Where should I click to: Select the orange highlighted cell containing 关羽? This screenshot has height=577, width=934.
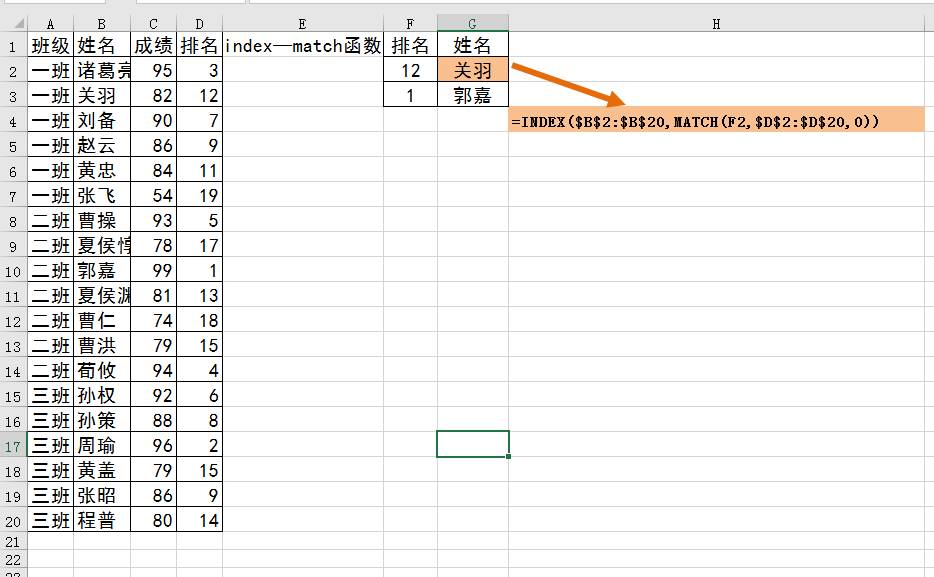click(472, 71)
